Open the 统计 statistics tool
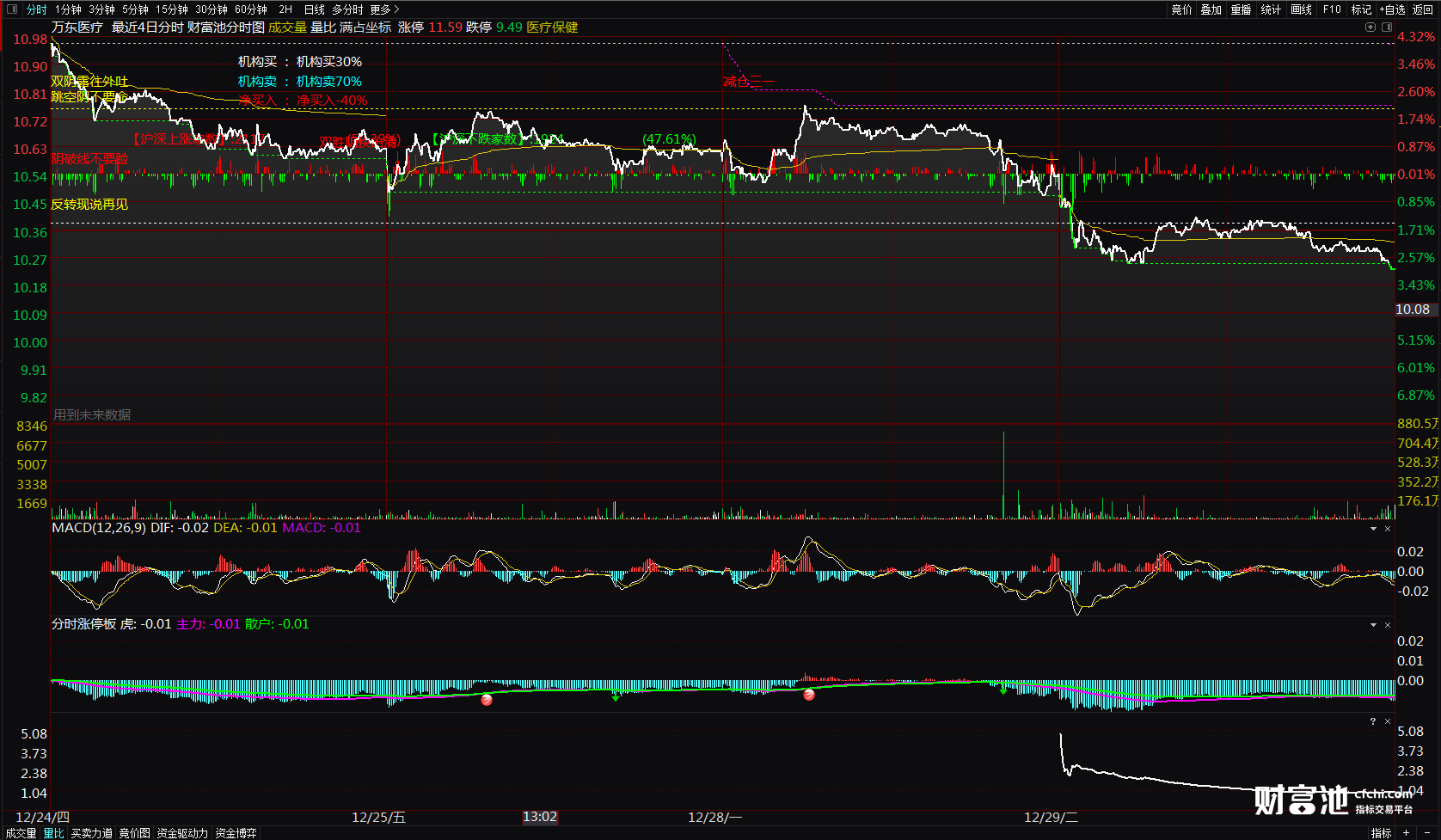This screenshot has width=1441, height=840. tap(1271, 9)
